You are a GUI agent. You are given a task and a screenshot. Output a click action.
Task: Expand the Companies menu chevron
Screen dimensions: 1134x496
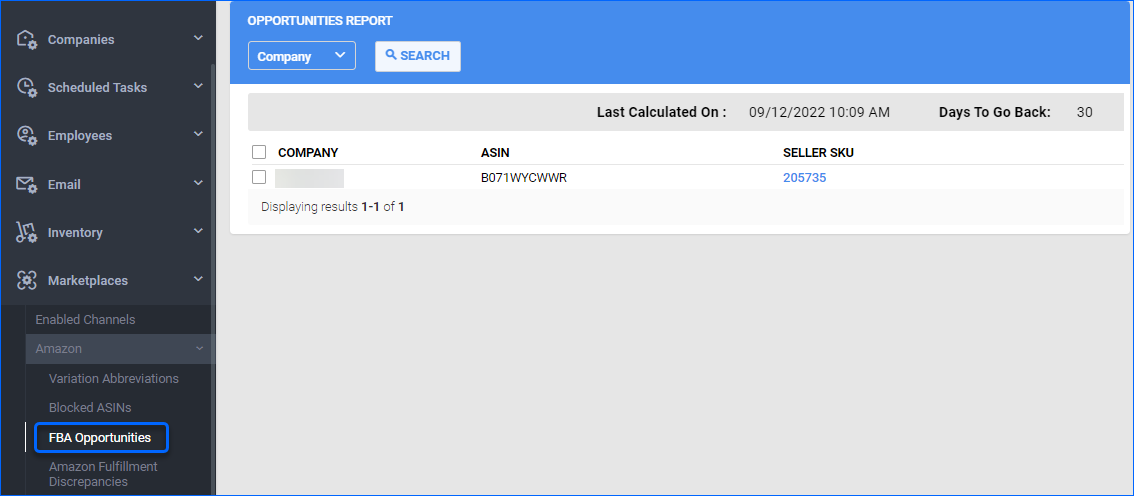pos(198,39)
